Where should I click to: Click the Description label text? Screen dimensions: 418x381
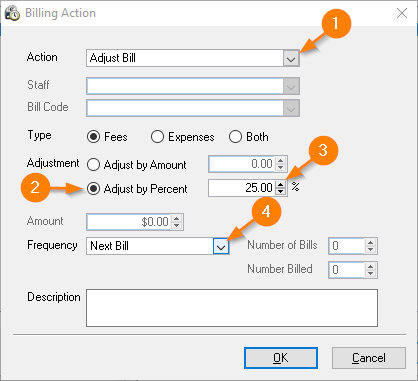[x=54, y=297]
